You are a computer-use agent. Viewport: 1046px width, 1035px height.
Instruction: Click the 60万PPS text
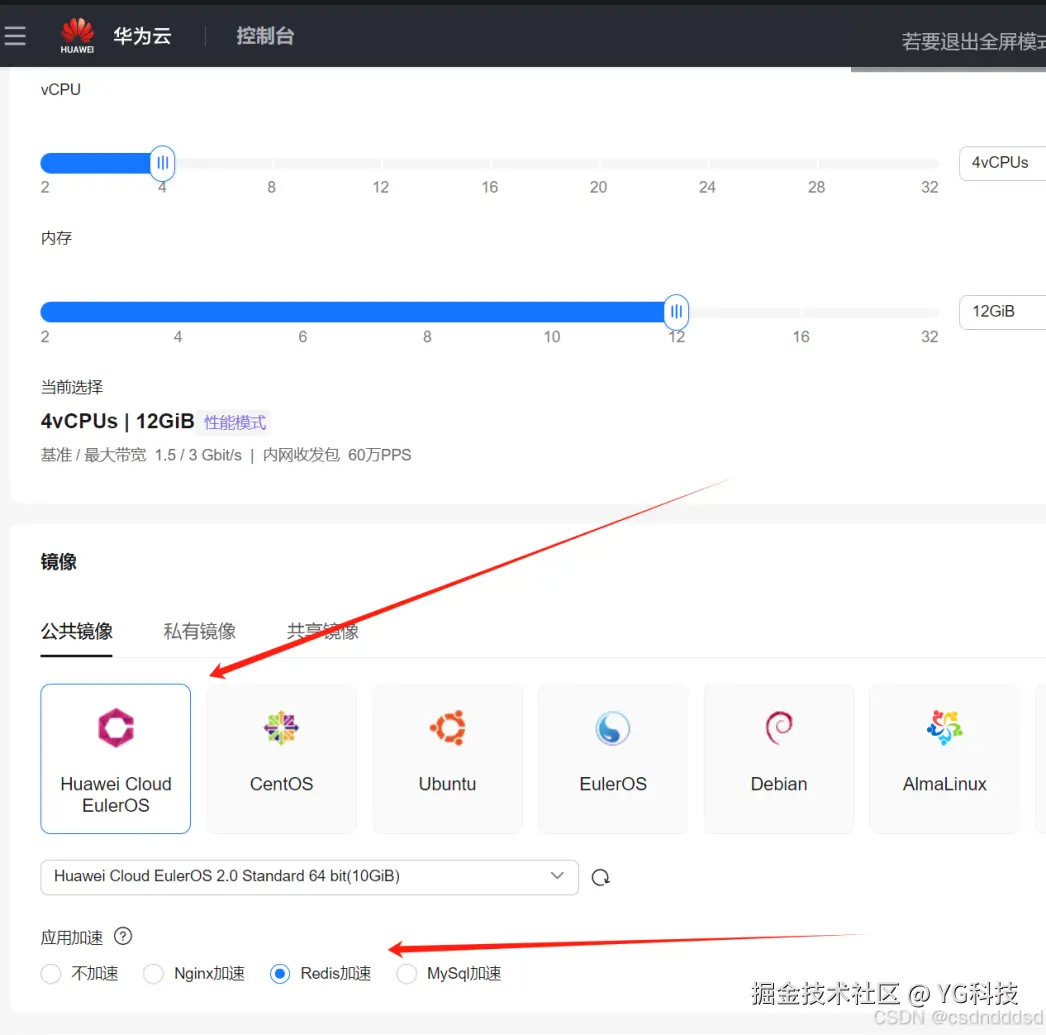380,455
